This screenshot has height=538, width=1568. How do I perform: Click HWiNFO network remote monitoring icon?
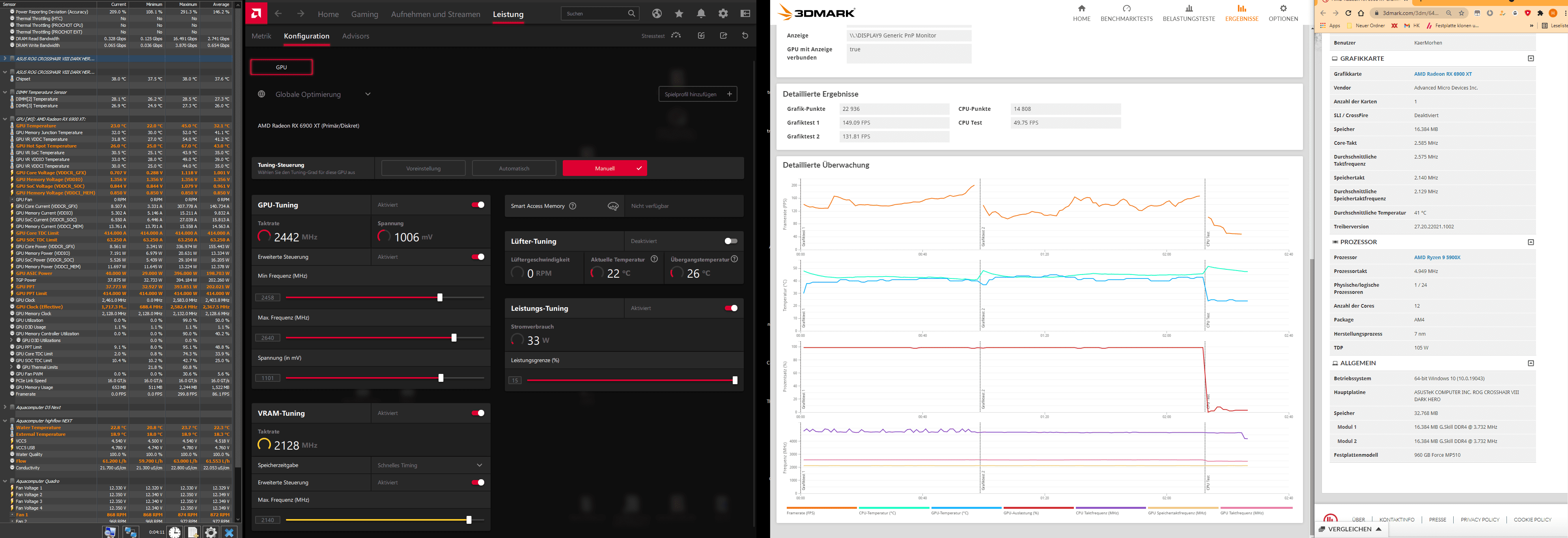pyautogui.click(x=131, y=532)
